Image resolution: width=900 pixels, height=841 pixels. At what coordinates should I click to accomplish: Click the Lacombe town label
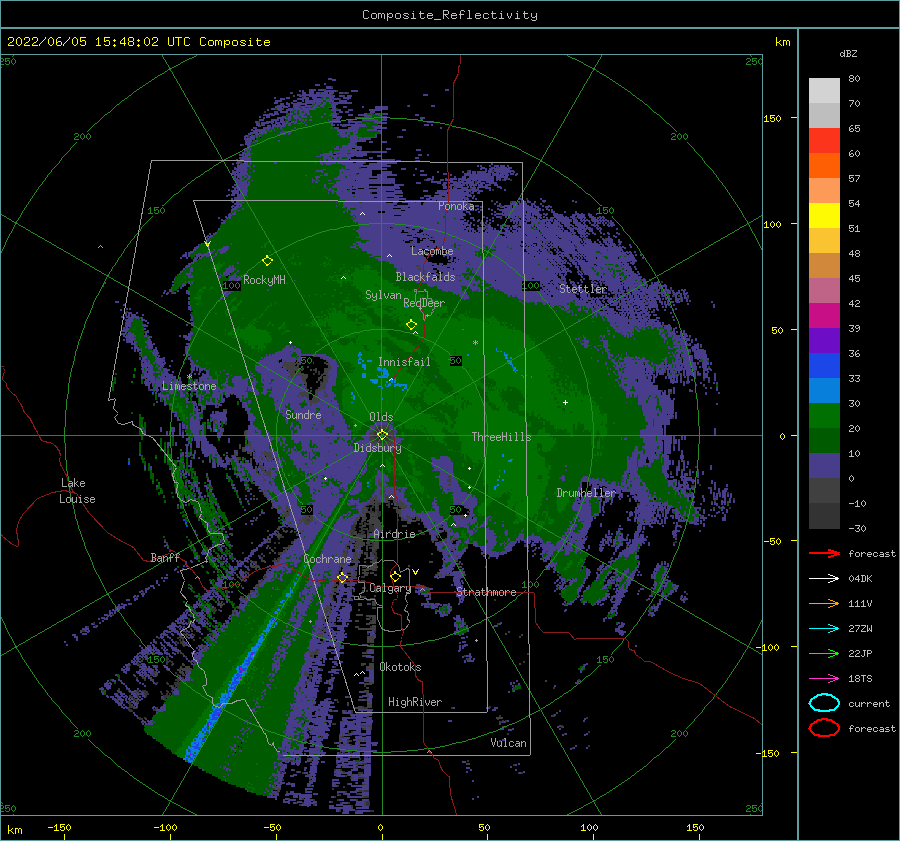pyautogui.click(x=432, y=251)
